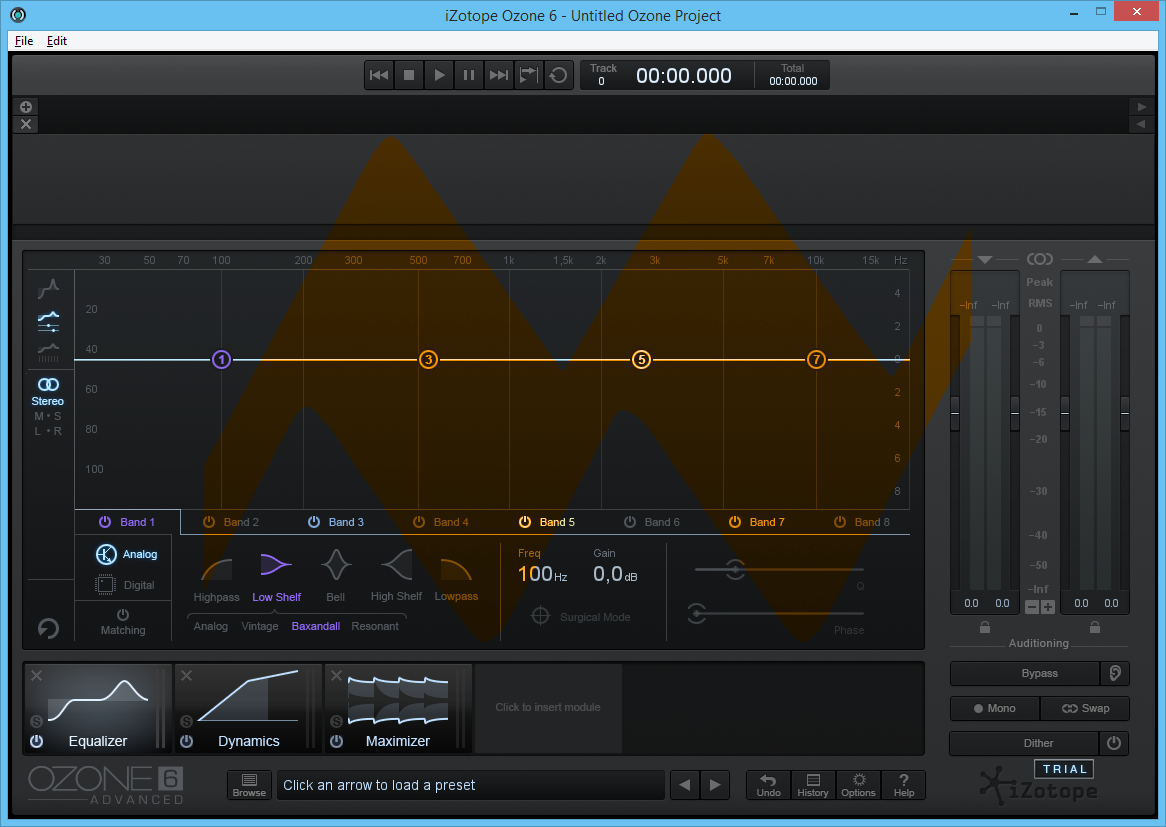
Task: Open the Browse preset panel
Action: point(249,785)
